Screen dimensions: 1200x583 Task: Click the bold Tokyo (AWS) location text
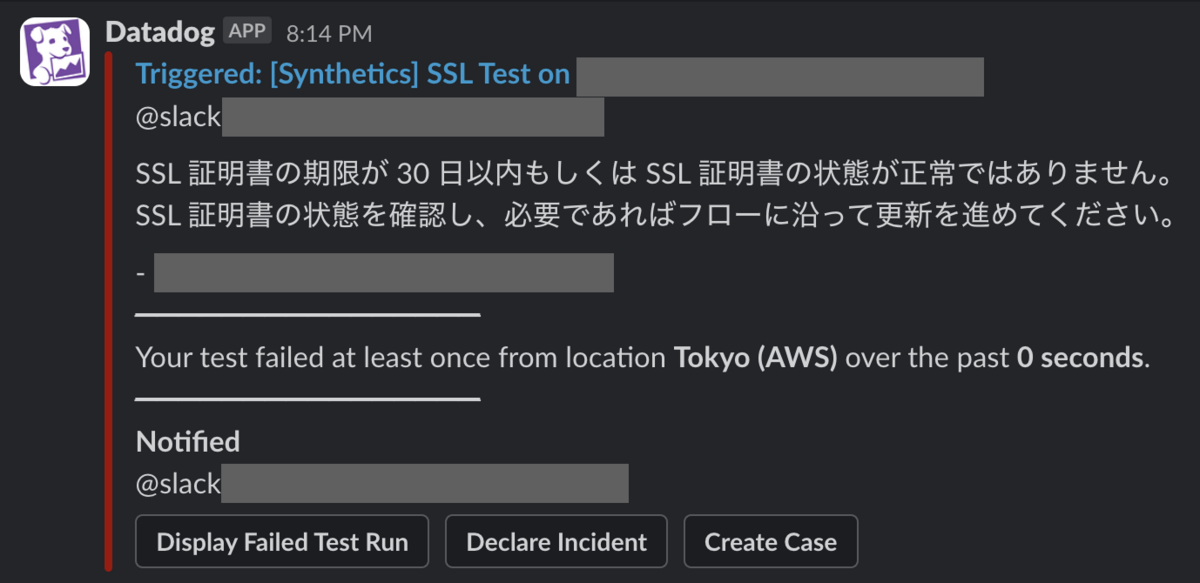(x=755, y=357)
